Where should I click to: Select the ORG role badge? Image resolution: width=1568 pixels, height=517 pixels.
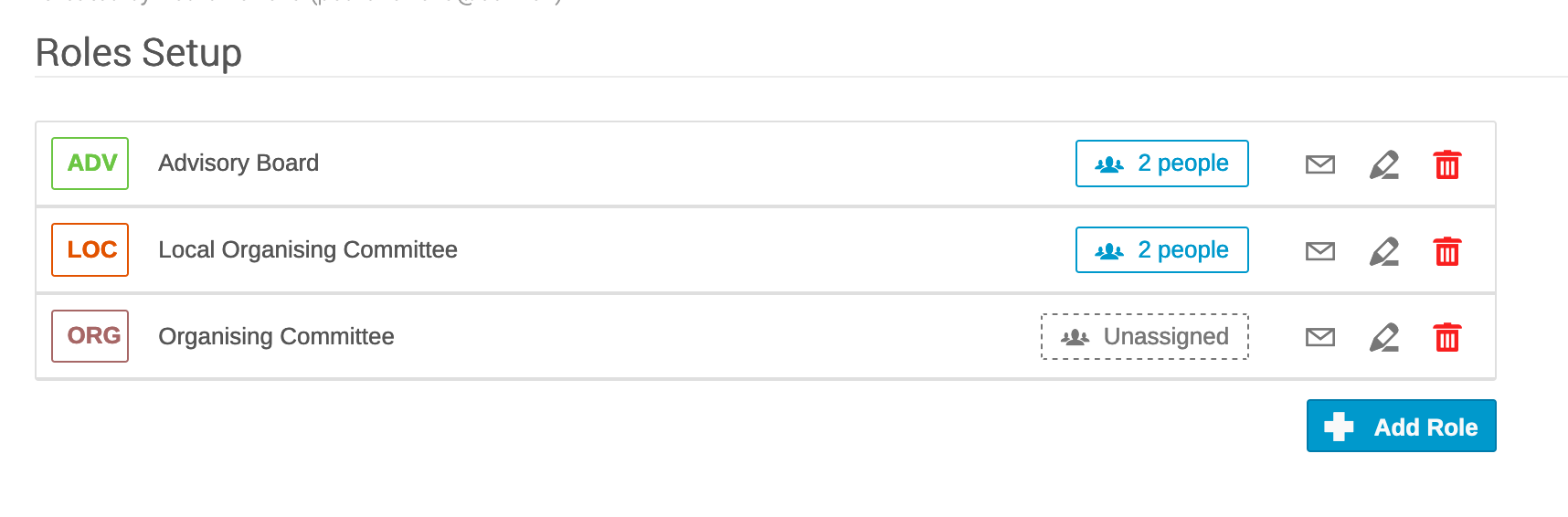(90, 336)
